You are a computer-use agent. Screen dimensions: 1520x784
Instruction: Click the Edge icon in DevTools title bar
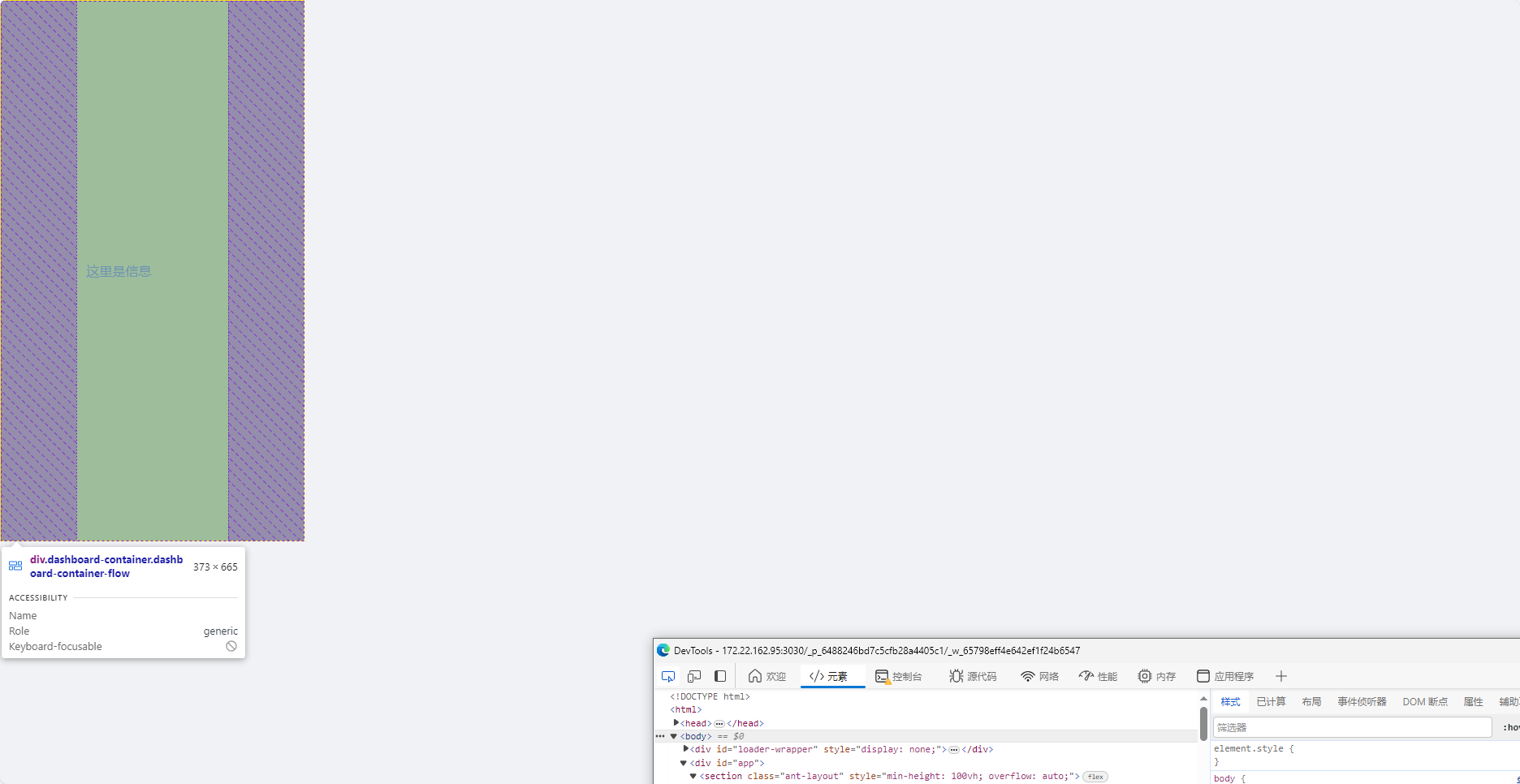[x=663, y=650]
